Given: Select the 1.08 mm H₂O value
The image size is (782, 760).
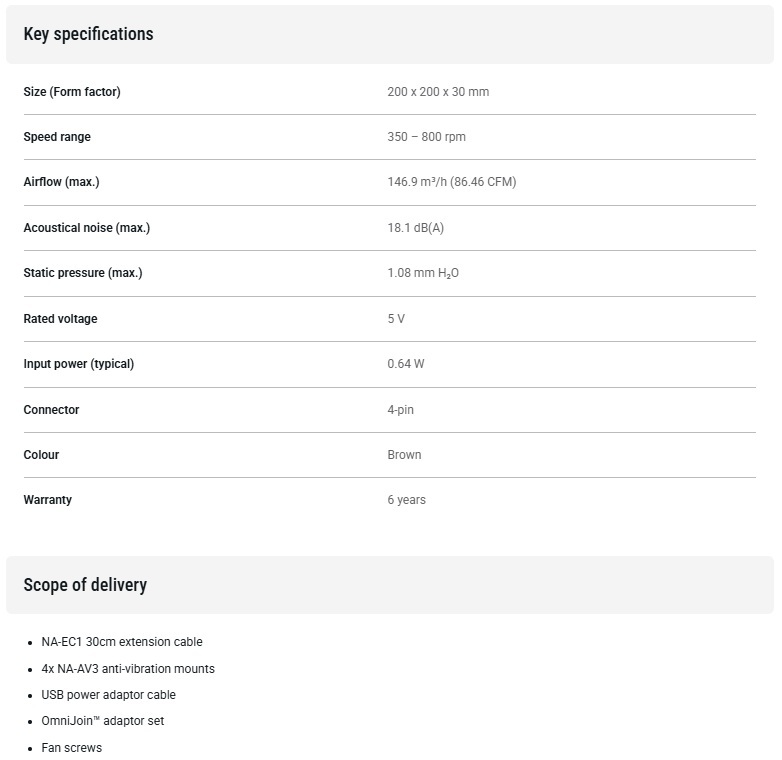Looking at the screenshot, I should point(423,273).
